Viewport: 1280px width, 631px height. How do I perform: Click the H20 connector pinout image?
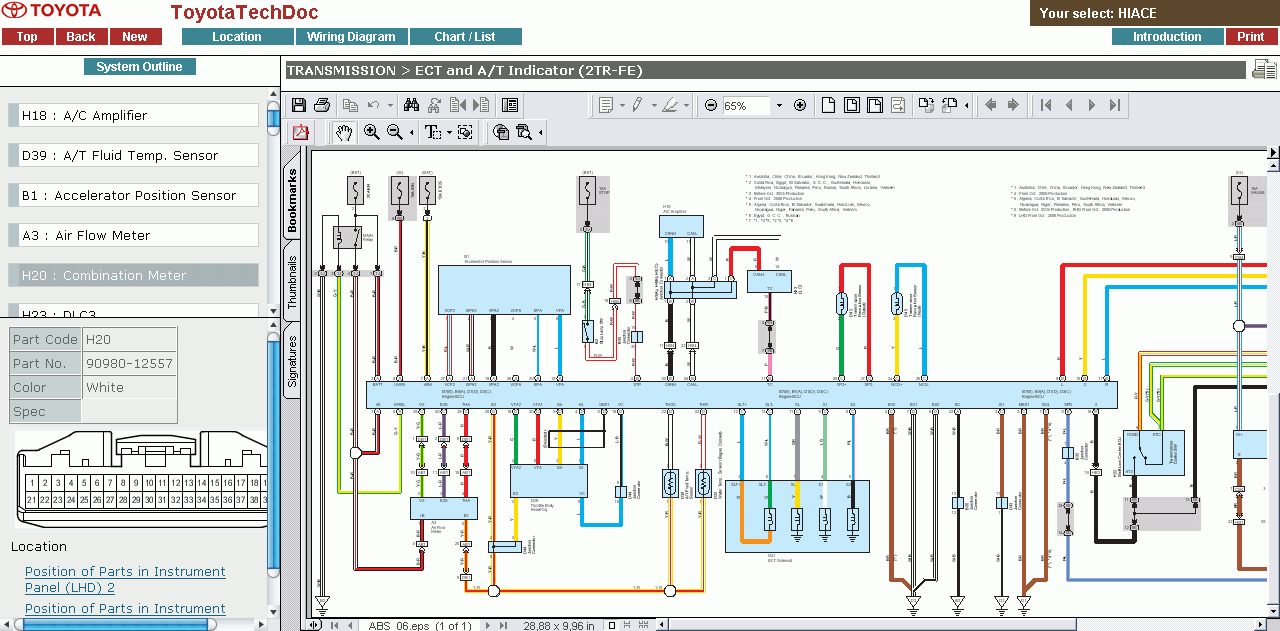(x=140, y=479)
